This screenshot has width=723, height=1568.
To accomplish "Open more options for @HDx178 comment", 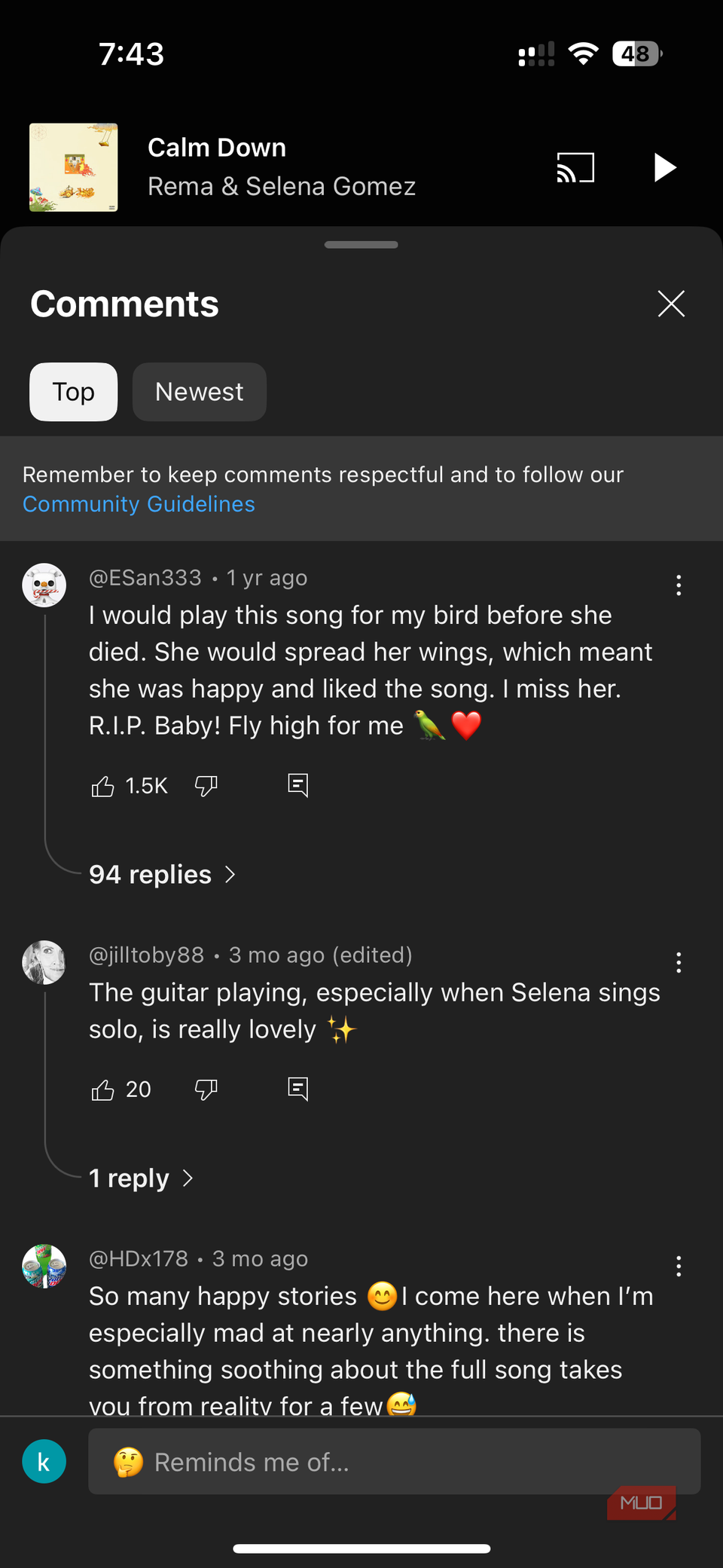I will 679,1266.
